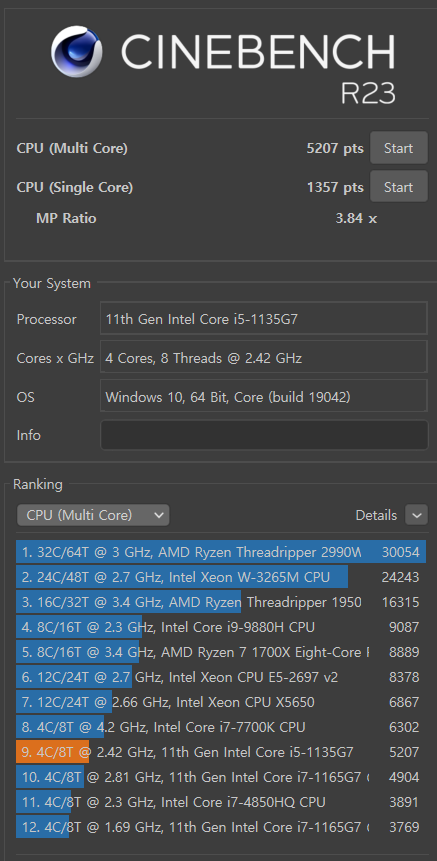Click the score 3769 in ranking
437x861 pixels.
point(404,827)
